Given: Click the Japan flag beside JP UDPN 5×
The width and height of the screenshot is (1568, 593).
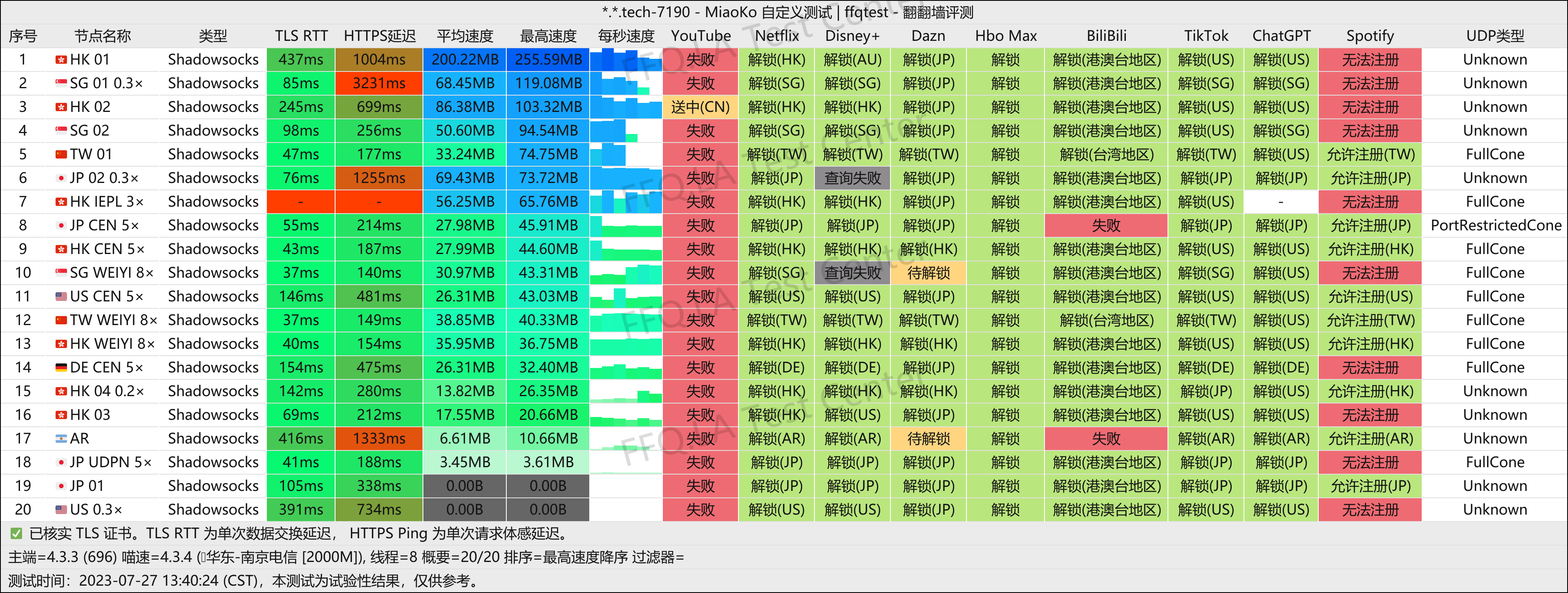Looking at the screenshot, I should (61, 463).
